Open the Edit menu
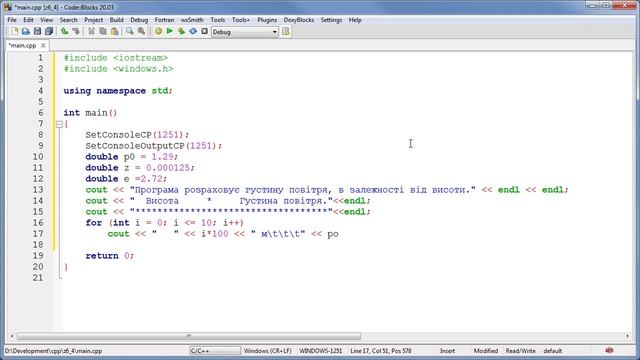 pos(28,20)
